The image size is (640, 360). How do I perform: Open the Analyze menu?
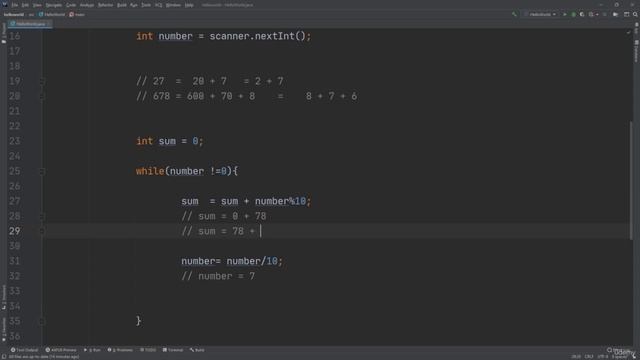click(87, 5)
